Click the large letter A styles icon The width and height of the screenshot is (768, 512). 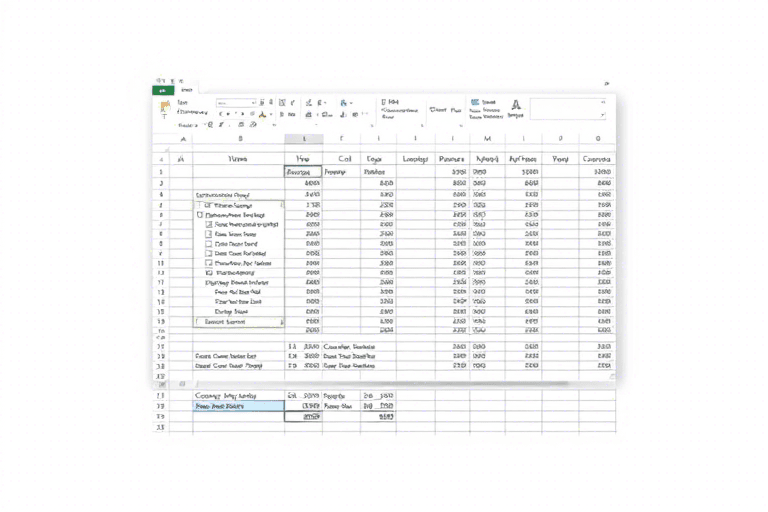pos(516,104)
